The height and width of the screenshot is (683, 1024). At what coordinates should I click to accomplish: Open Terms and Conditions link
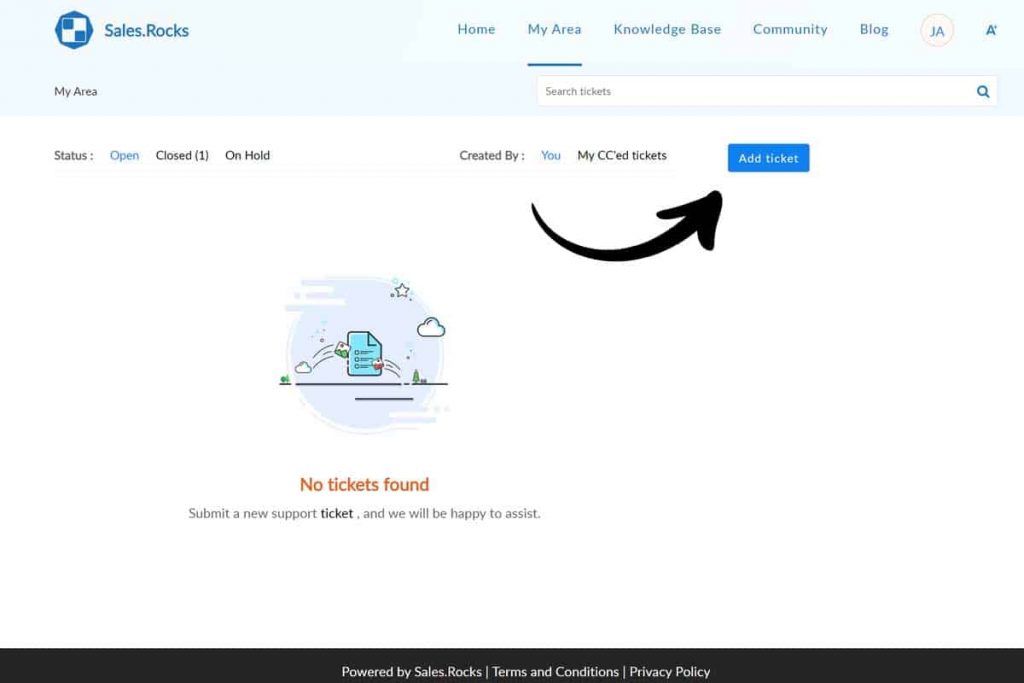pyautogui.click(x=555, y=672)
